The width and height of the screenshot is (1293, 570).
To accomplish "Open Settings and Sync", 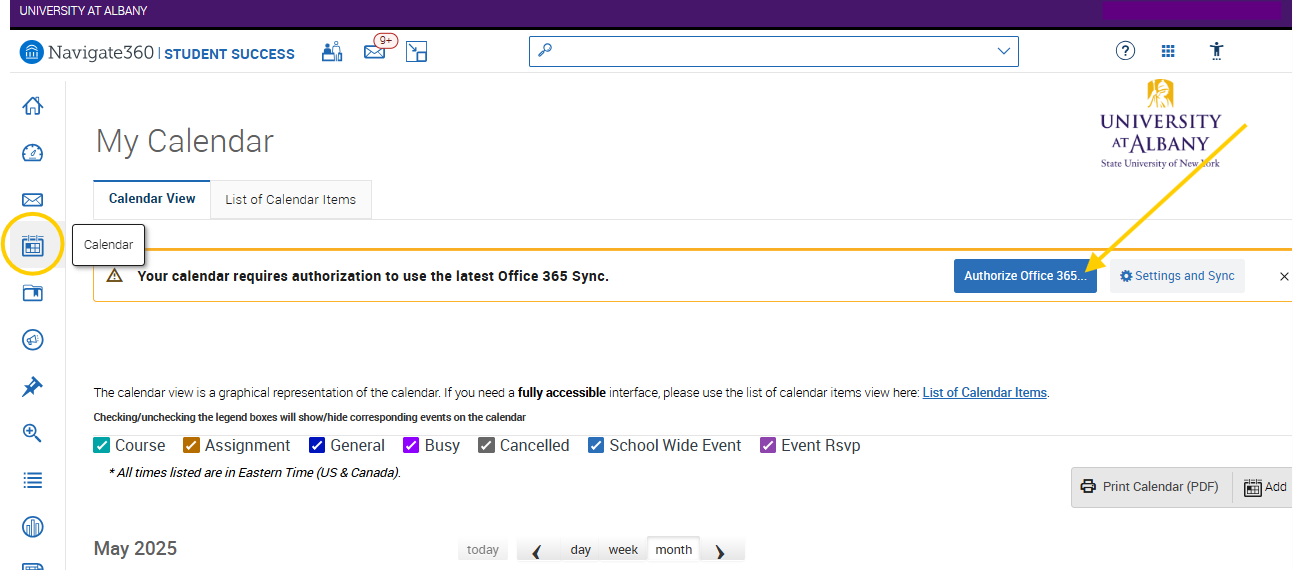I will 1177,276.
